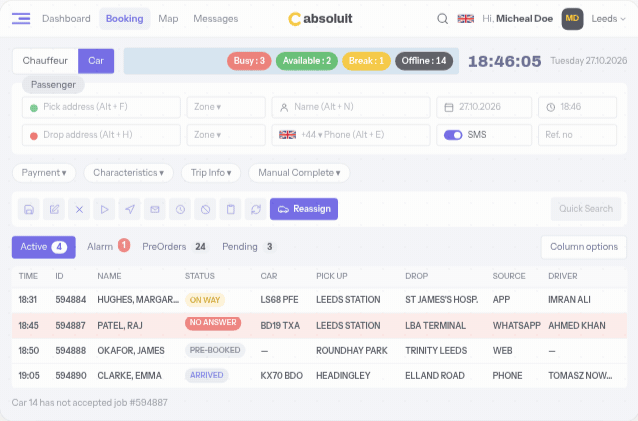The height and width of the screenshot is (421, 638).
Task: Click the NO ANSWER status badge
Action: coord(213,323)
